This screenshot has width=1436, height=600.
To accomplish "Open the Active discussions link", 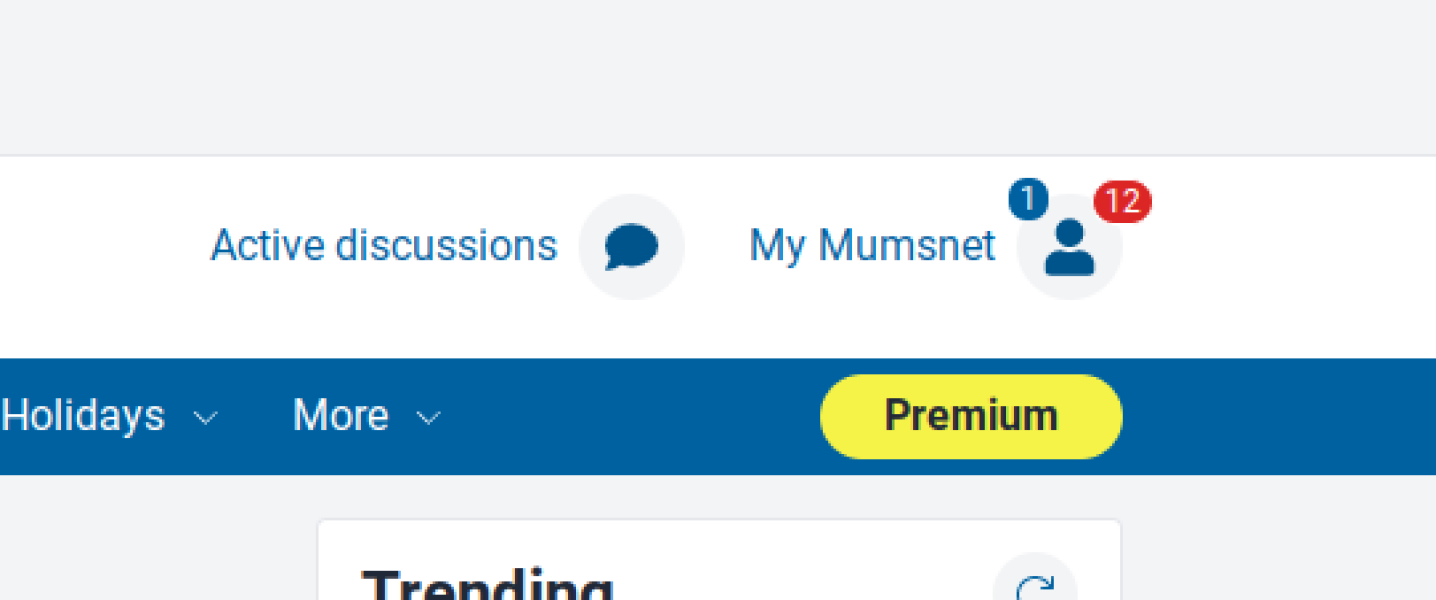I will click(383, 245).
